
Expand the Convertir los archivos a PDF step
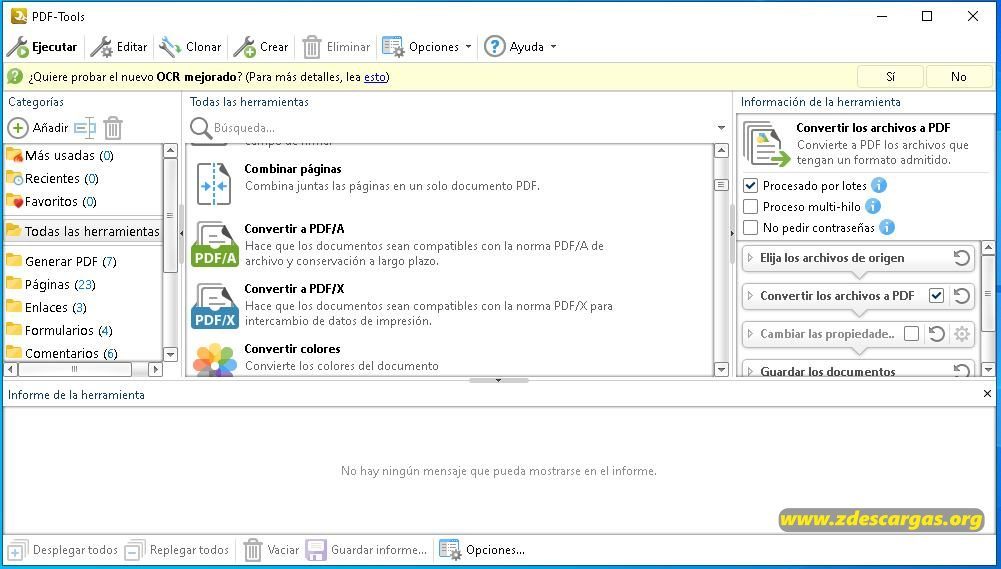(750, 296)
